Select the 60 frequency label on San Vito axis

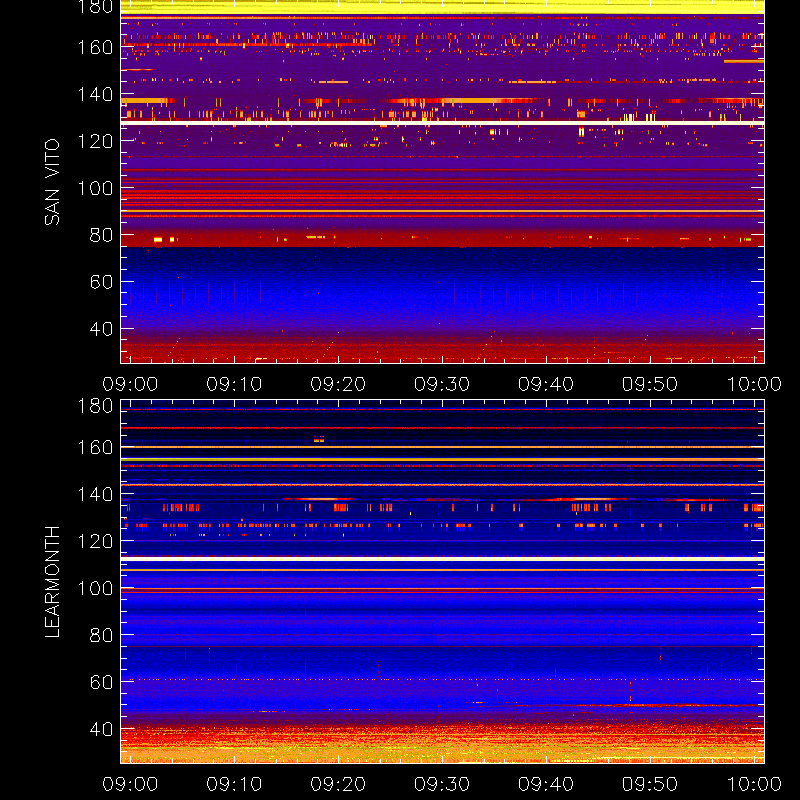101,282
